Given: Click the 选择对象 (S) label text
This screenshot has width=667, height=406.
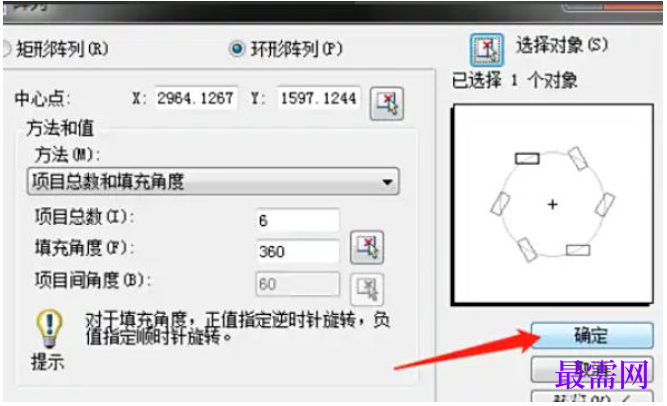Looking at the screenshot, I should click(x=562, y=46).
